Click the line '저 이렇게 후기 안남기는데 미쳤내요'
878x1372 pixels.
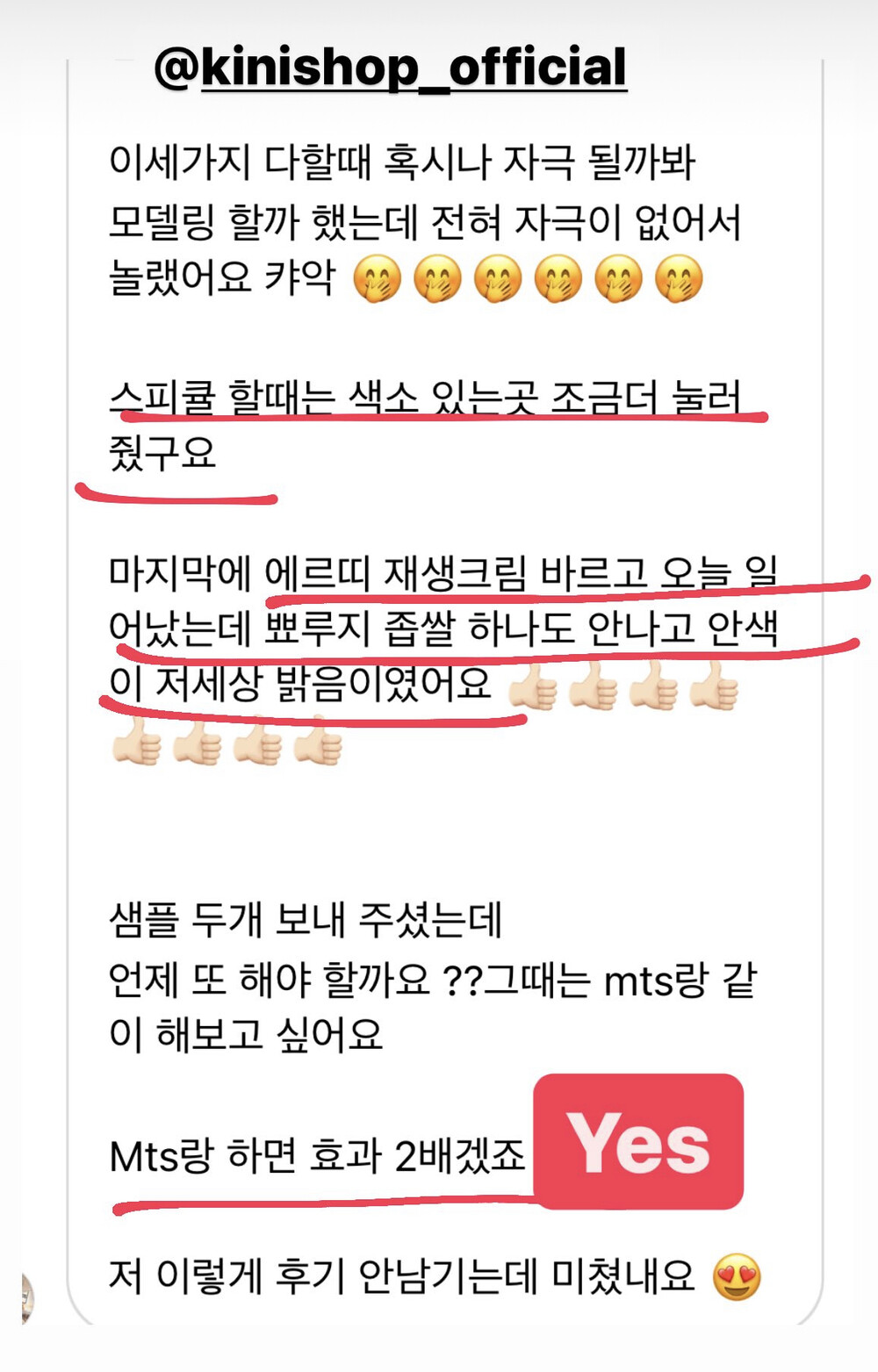(402, 1277)
